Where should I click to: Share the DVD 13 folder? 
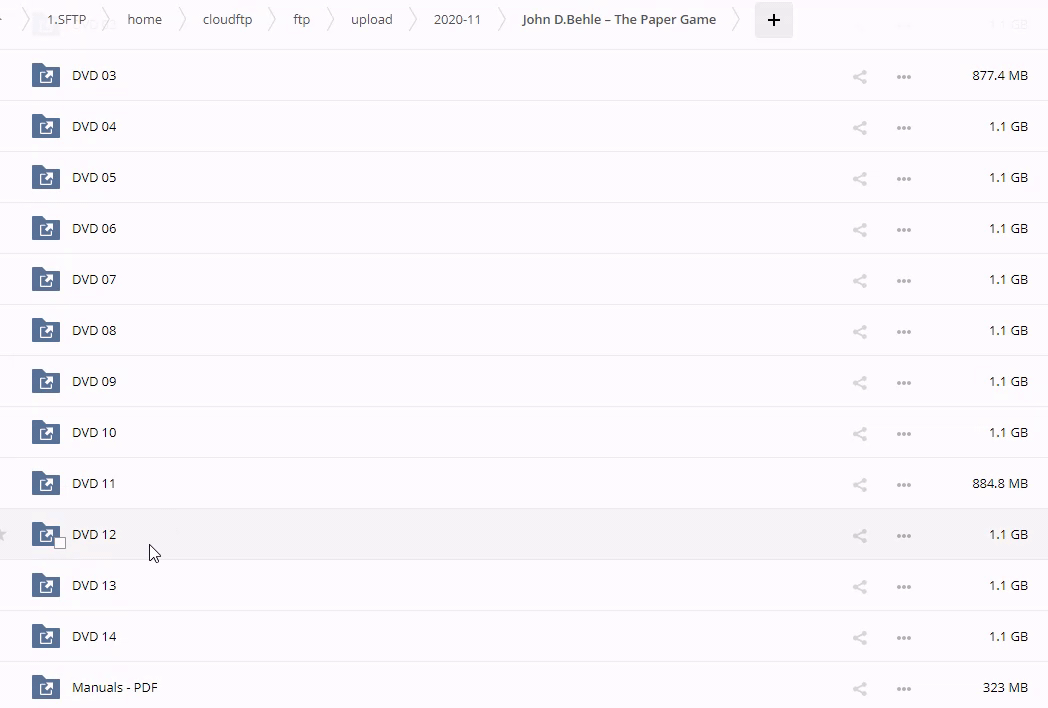click(x=859, y=586)
